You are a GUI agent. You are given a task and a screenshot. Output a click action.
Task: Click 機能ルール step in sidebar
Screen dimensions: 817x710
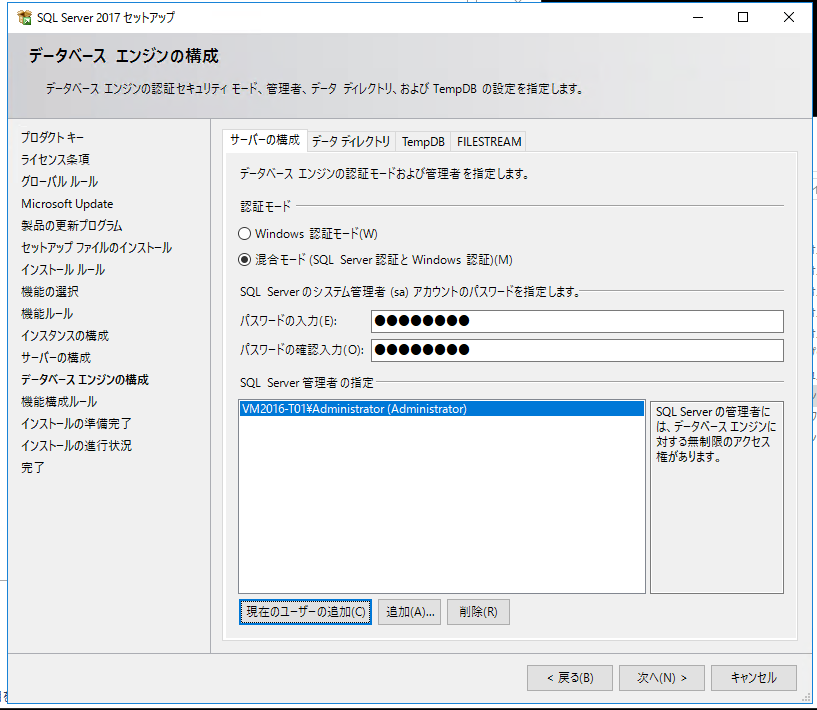[47, 314]
